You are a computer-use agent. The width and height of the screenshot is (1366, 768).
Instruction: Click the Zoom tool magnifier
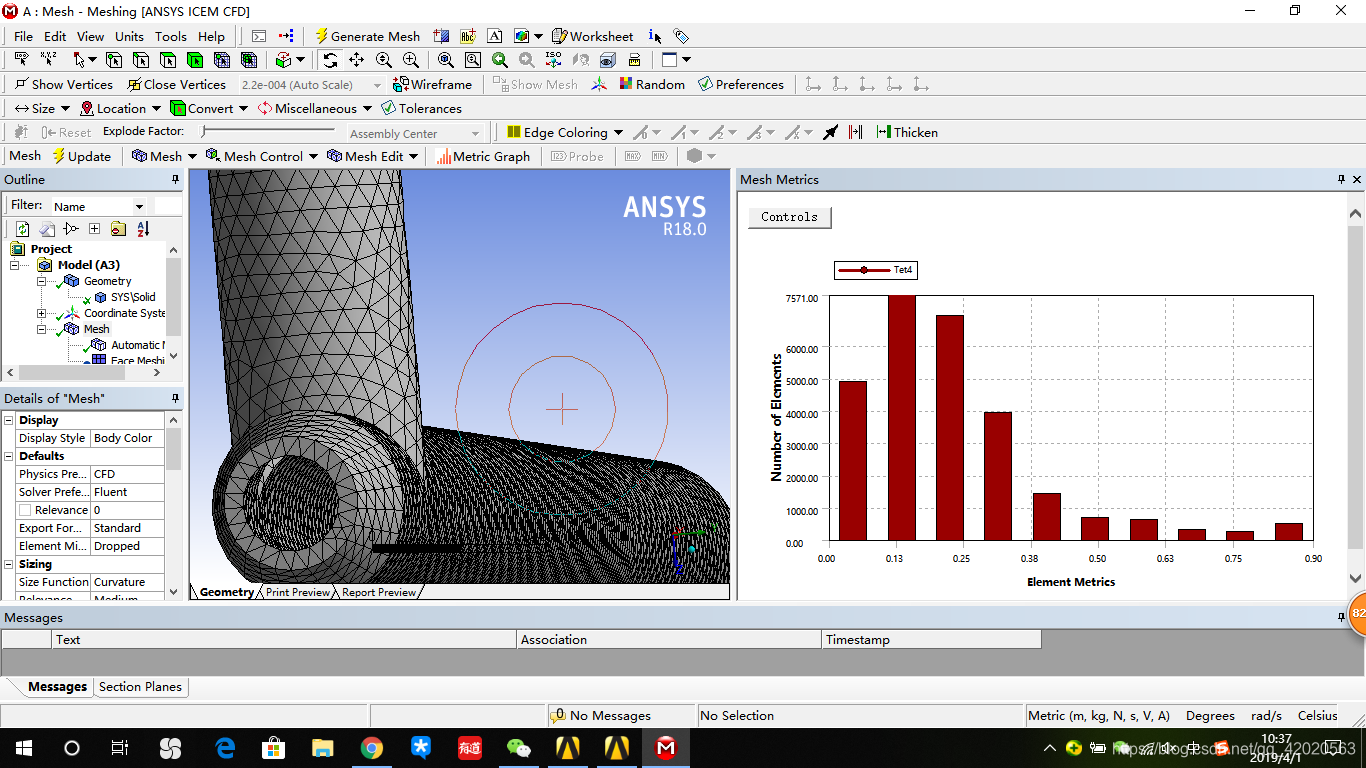(383, 60)
